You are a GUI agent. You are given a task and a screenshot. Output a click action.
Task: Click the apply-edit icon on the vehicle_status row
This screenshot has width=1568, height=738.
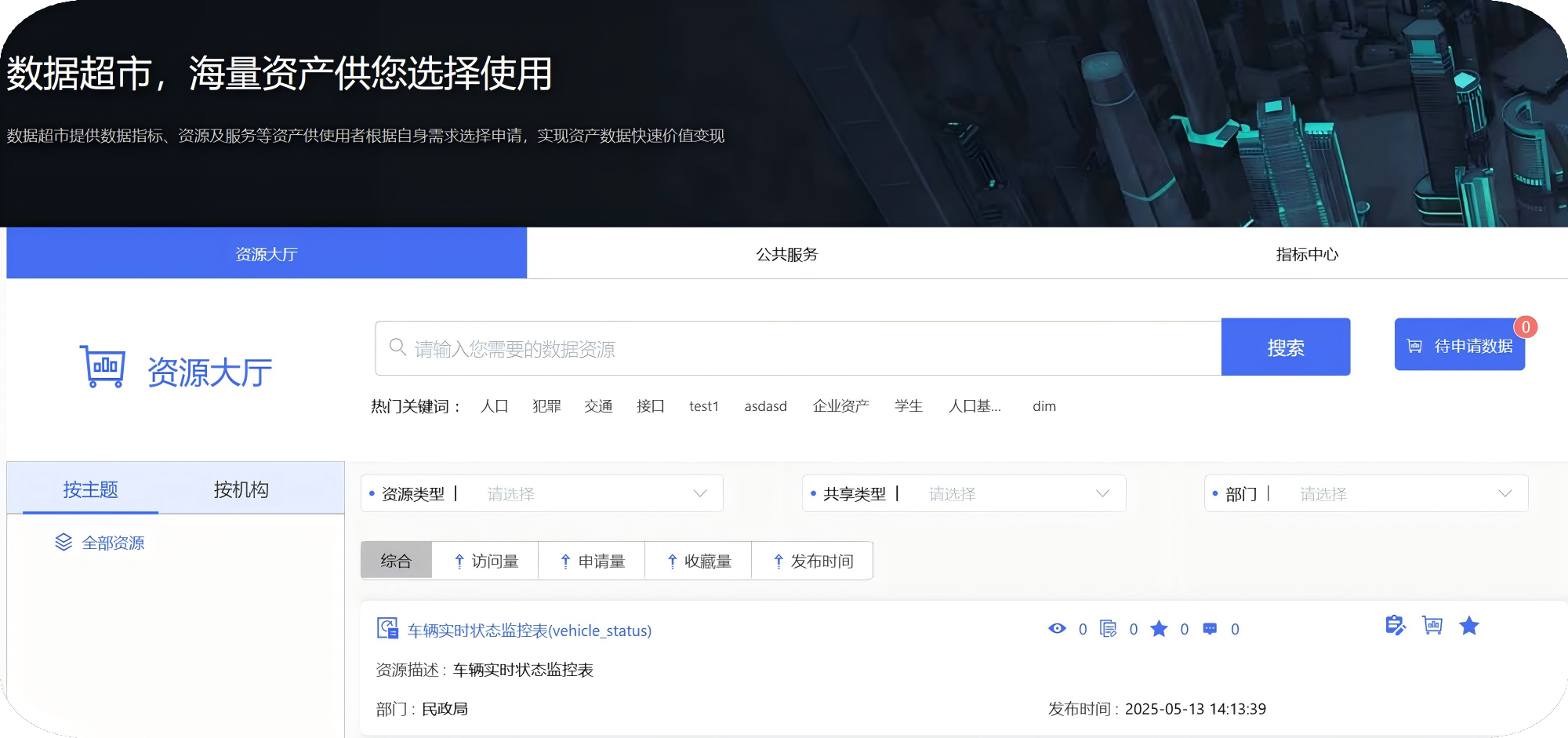(1395, 626)
